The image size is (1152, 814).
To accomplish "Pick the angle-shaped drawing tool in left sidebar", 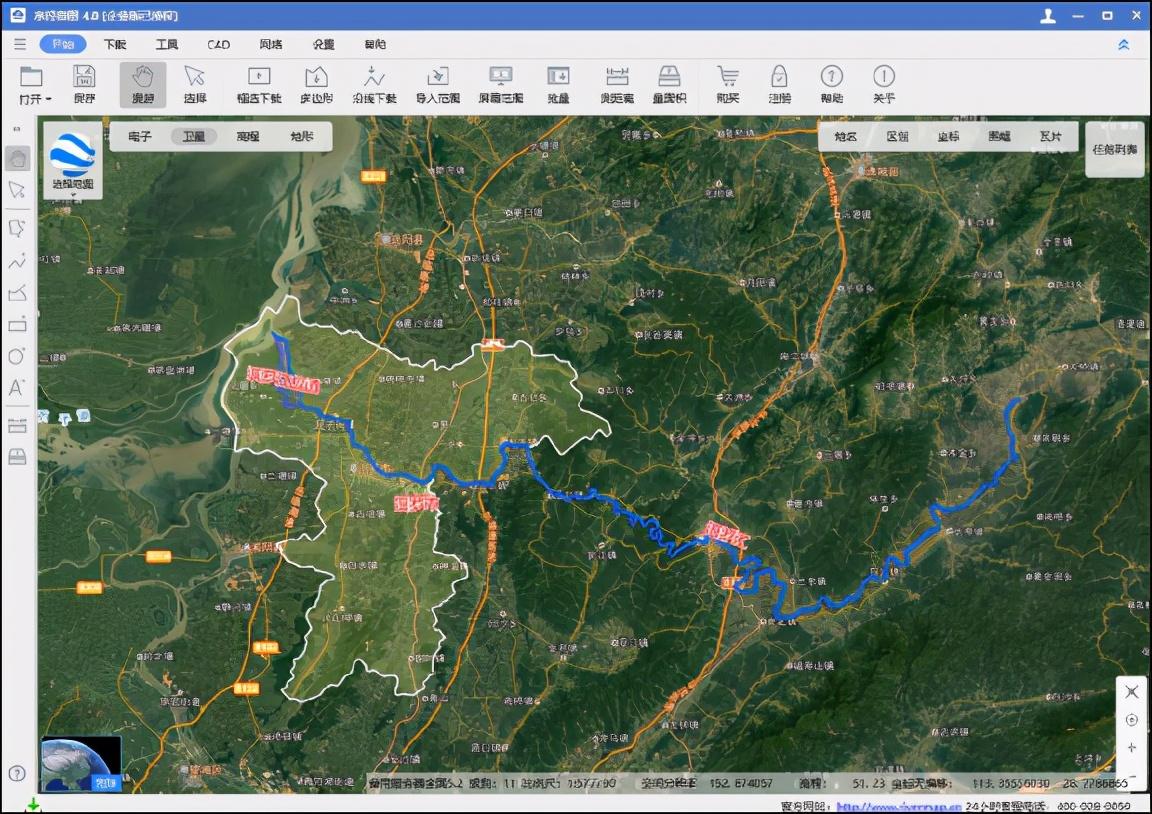I will (17, 293).
